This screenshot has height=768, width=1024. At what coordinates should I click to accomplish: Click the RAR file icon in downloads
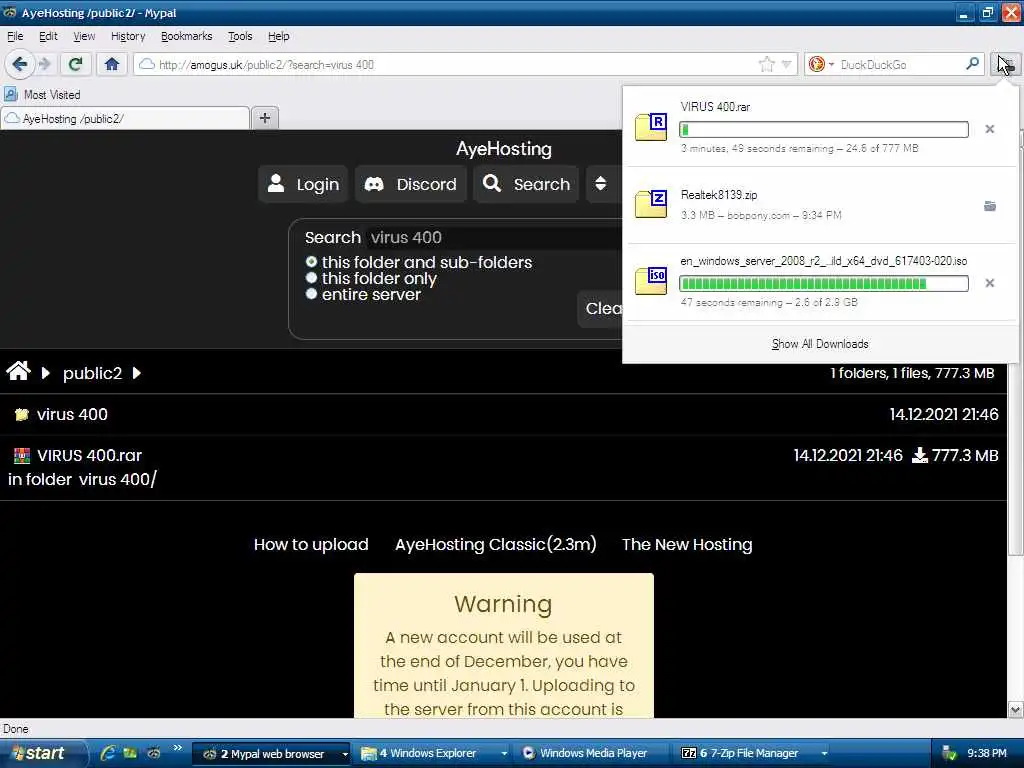tap(651, 127)
